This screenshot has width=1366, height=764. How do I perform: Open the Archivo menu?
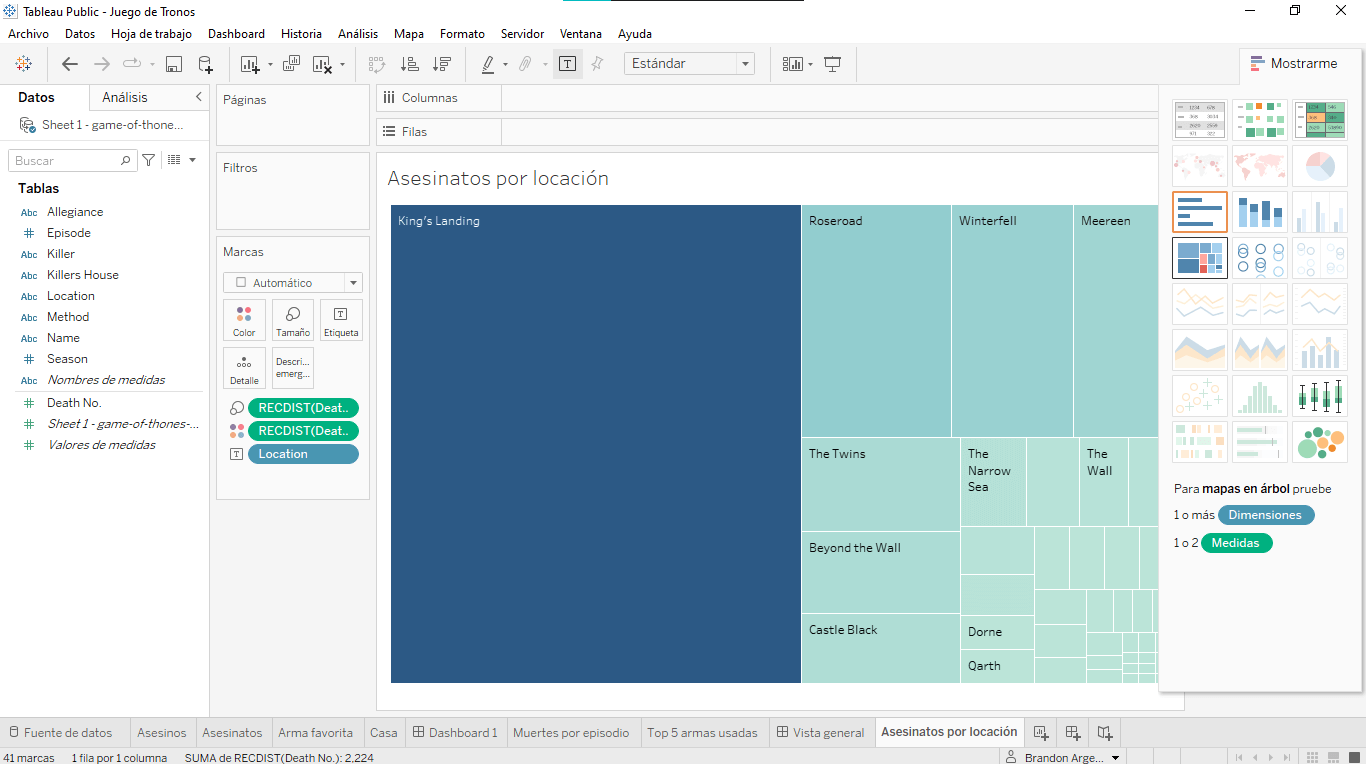tap(28, 34)
